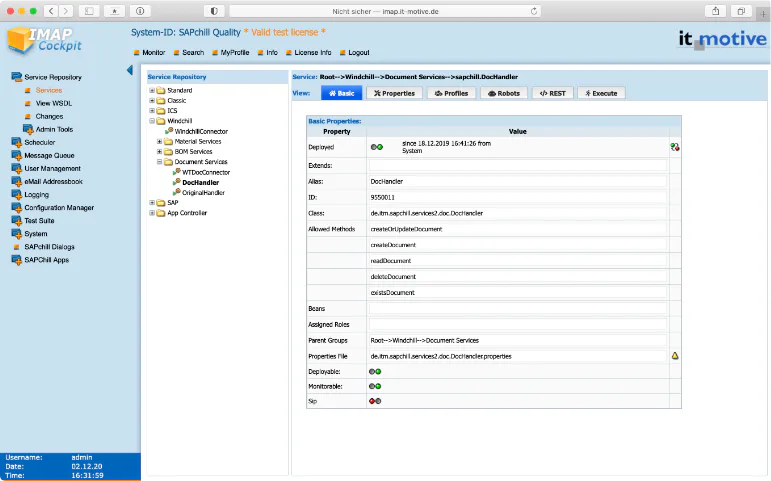Click Safari privacy shield icon
The width and height of the screenshot is (771, 481).
pos(214,11)
